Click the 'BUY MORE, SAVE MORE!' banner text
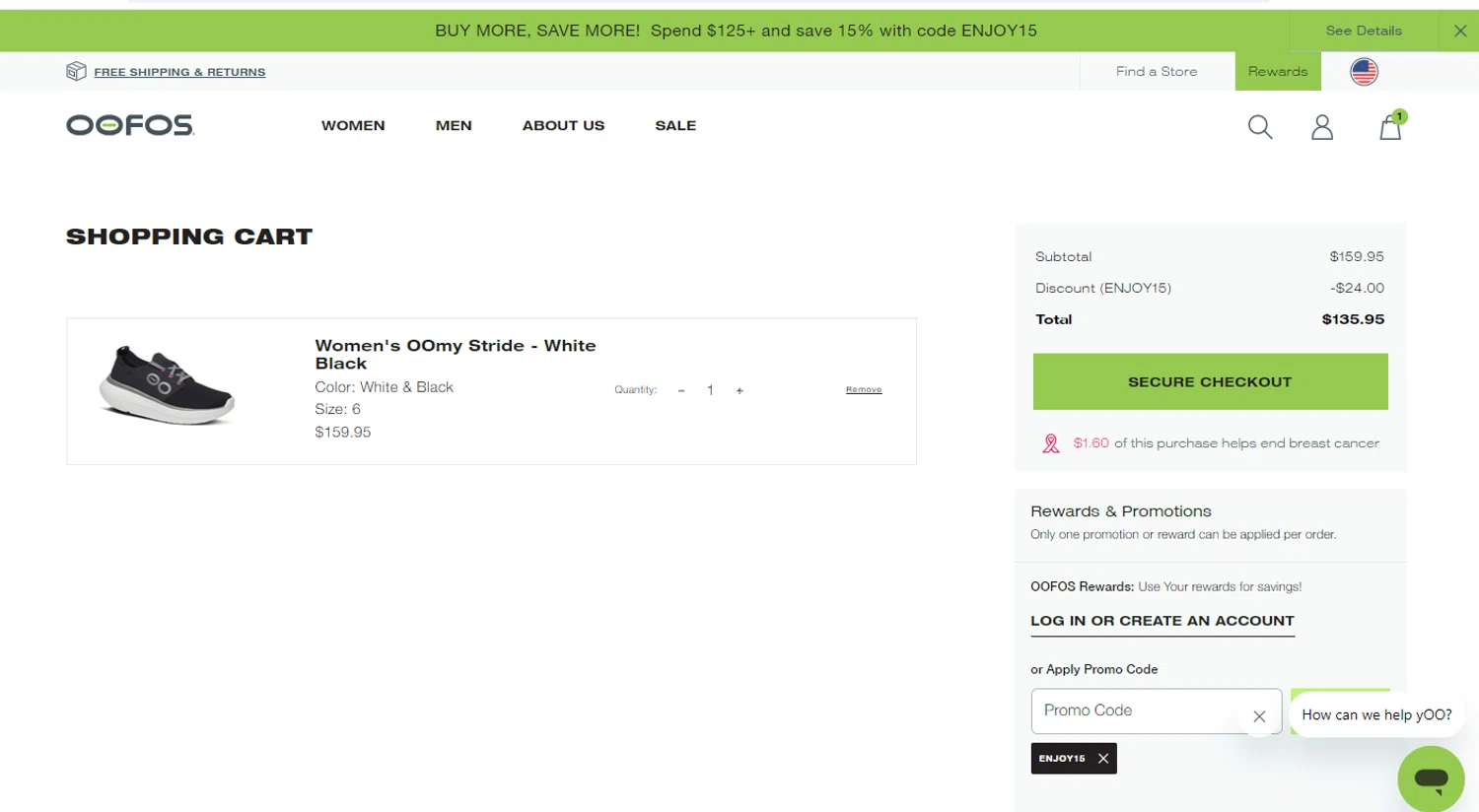 (x=537, y=31)
